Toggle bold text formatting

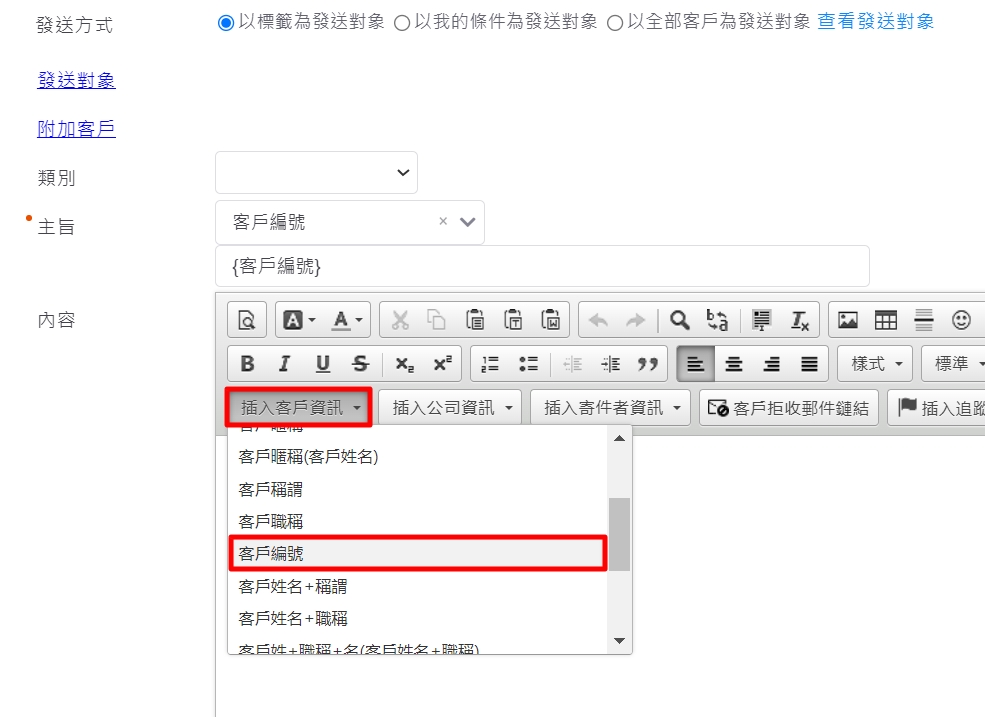click(x=248, y=364)
